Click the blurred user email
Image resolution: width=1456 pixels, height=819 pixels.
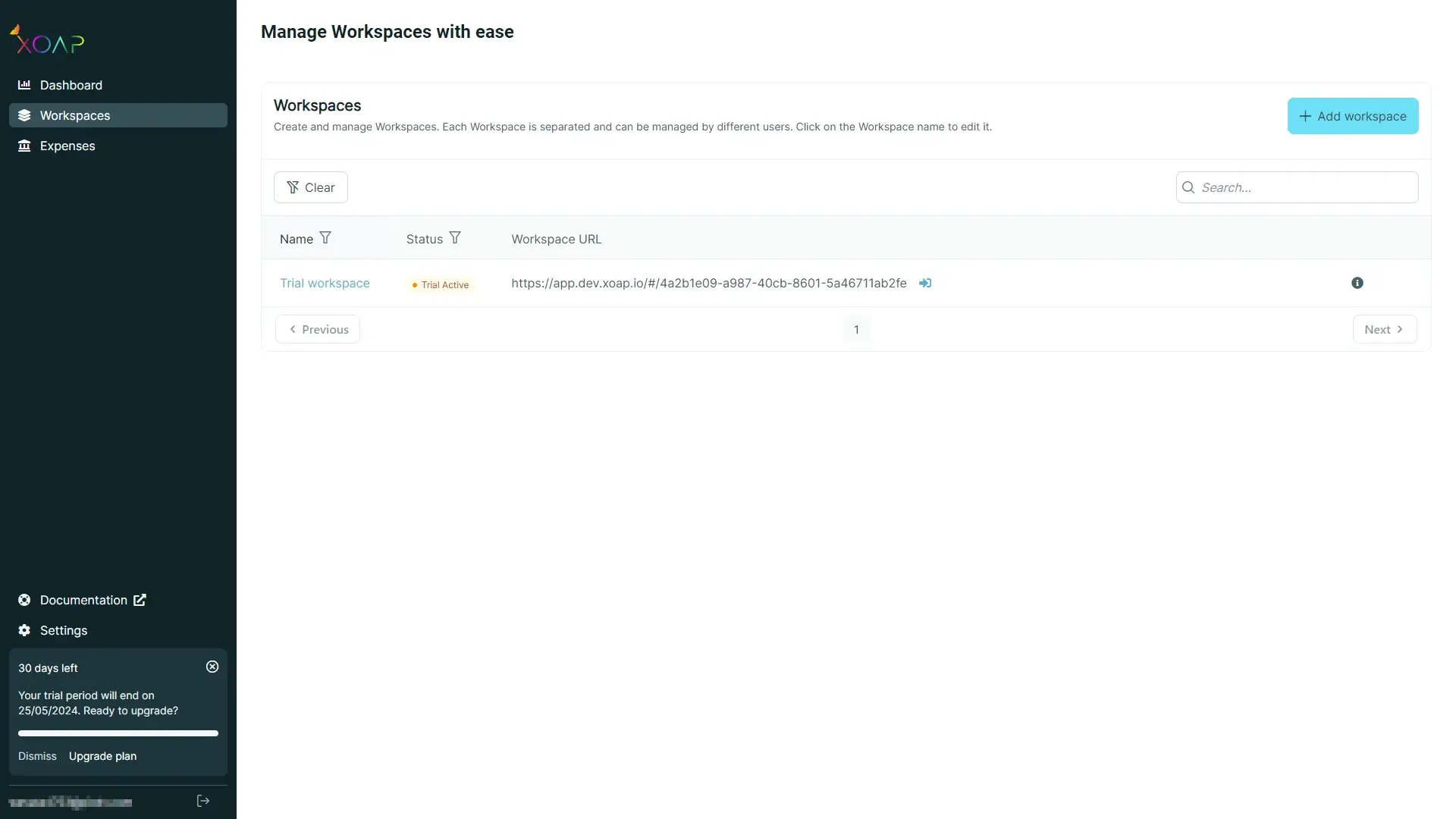[71, 802]
